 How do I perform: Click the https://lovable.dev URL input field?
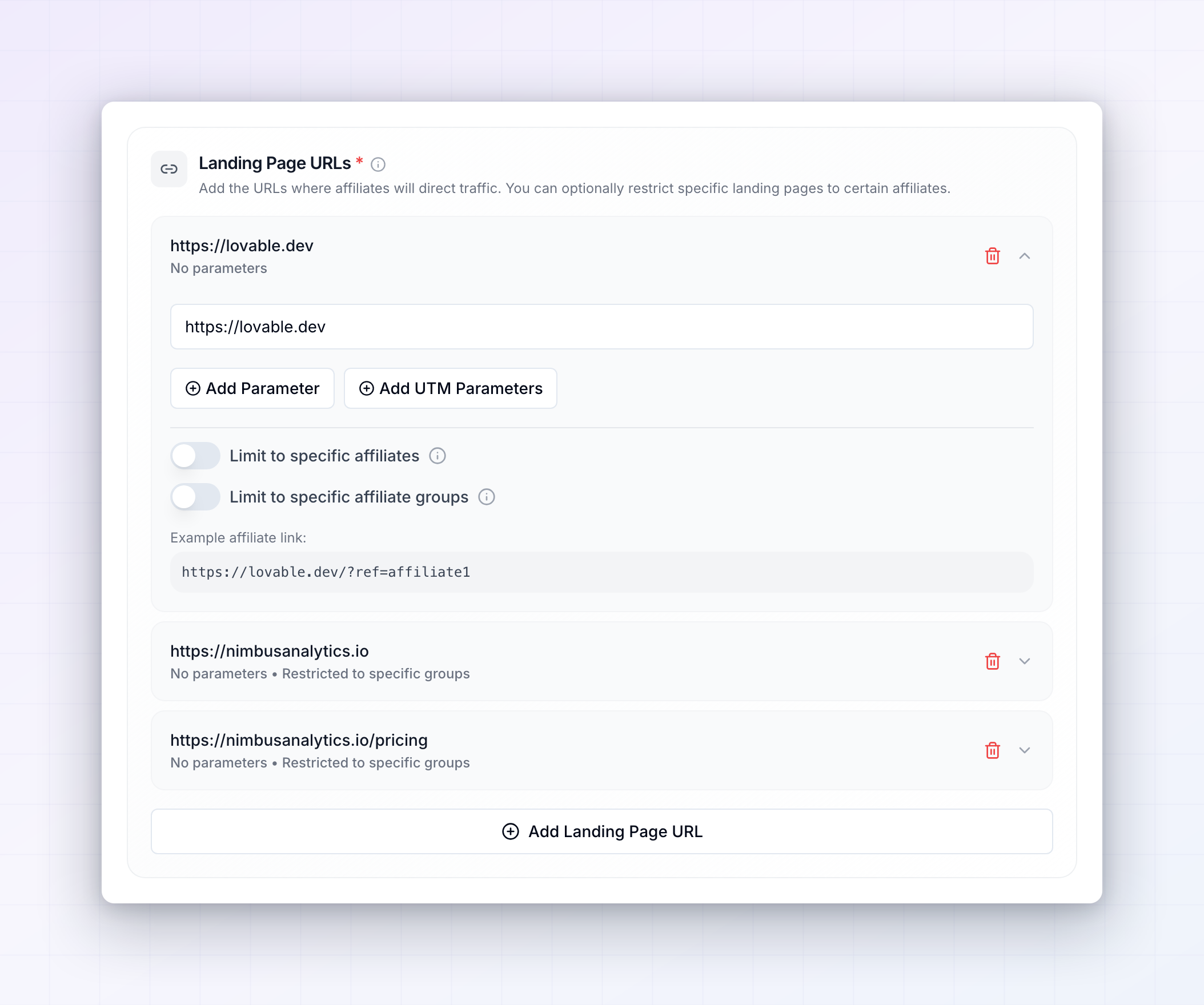pyautogui.click(x=601, y=327)
